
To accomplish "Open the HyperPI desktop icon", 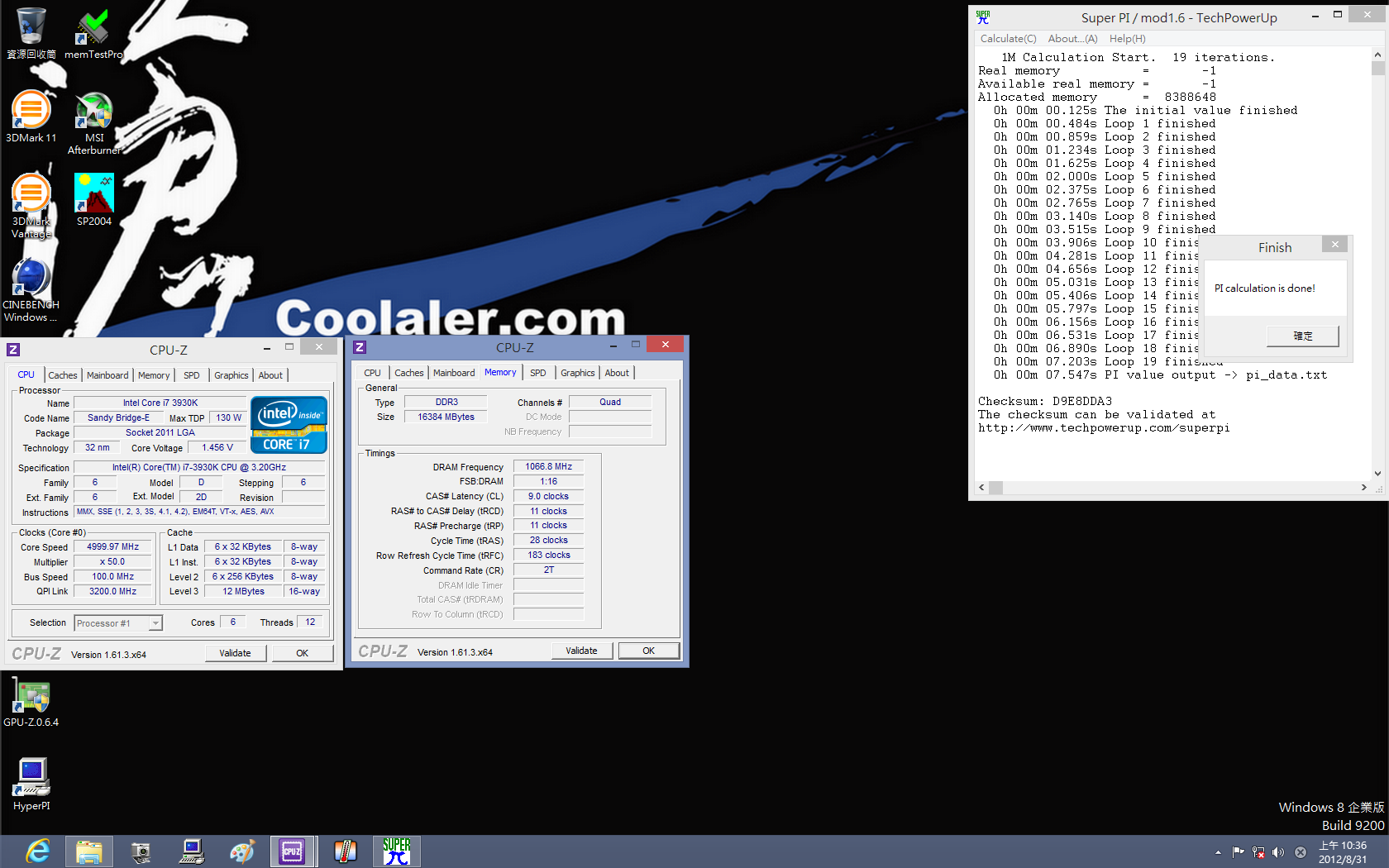I will pos(31,784).
